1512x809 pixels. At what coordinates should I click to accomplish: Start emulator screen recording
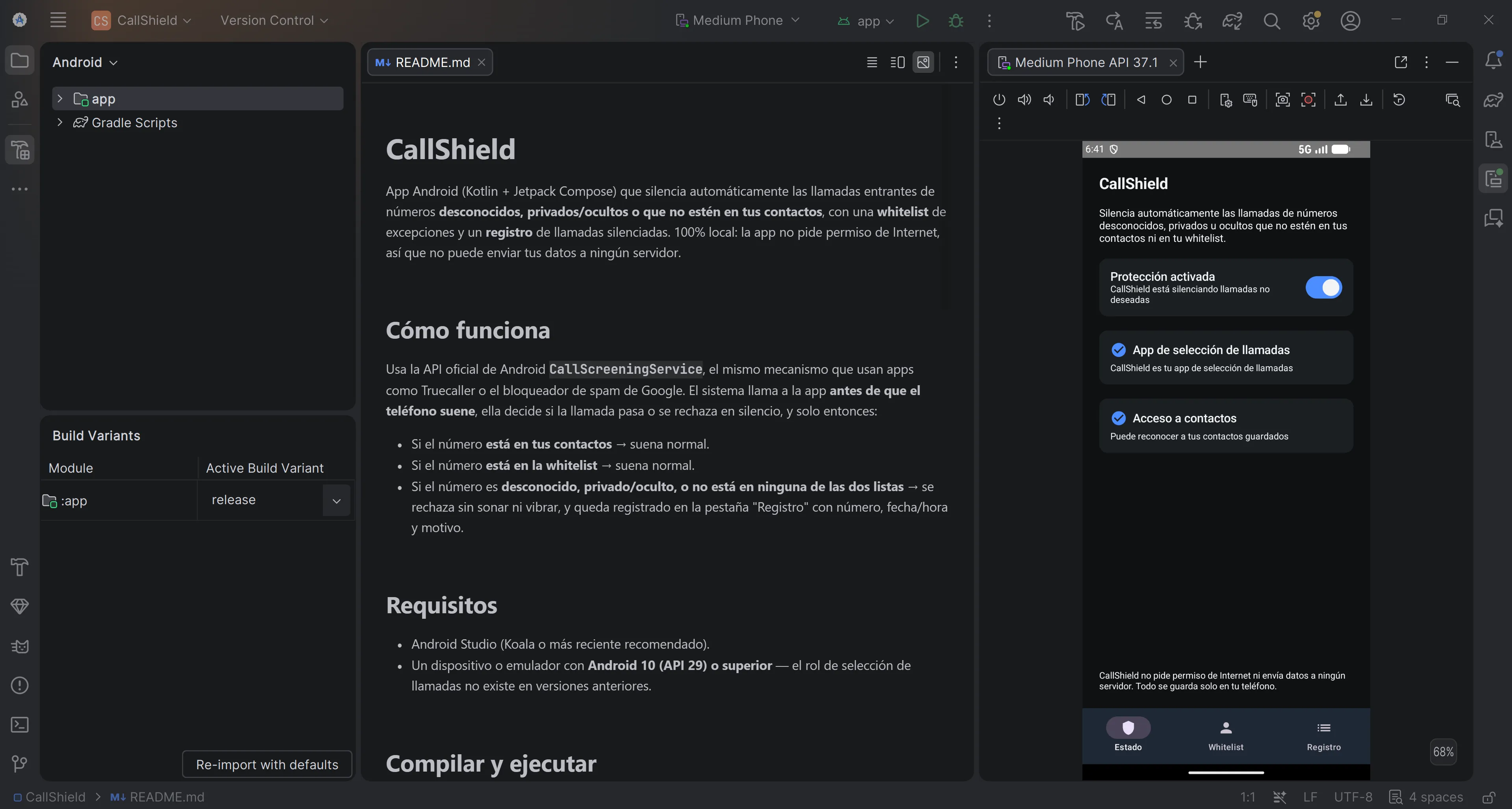1308,100
